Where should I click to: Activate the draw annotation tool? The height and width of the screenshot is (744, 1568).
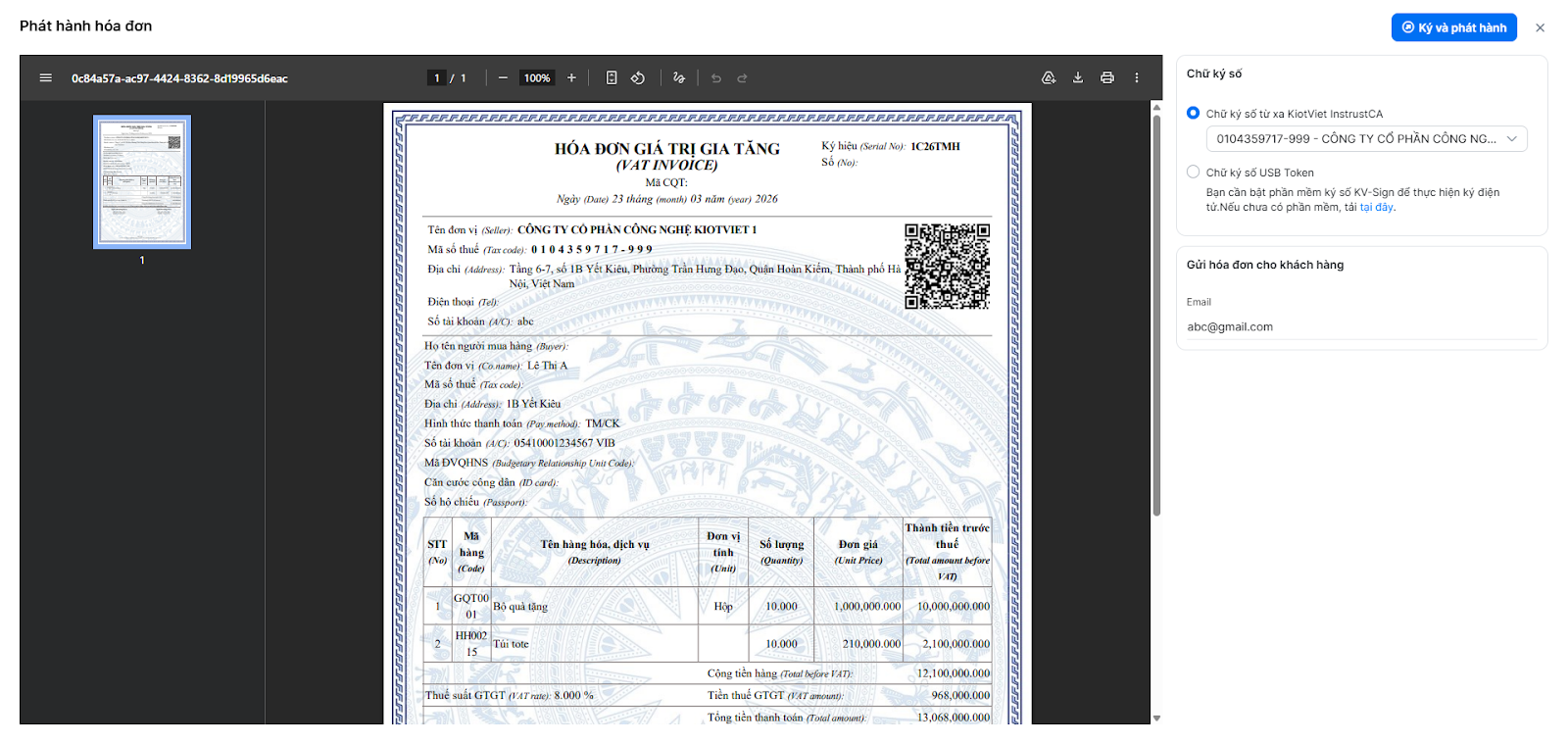(x=679, y=78)
